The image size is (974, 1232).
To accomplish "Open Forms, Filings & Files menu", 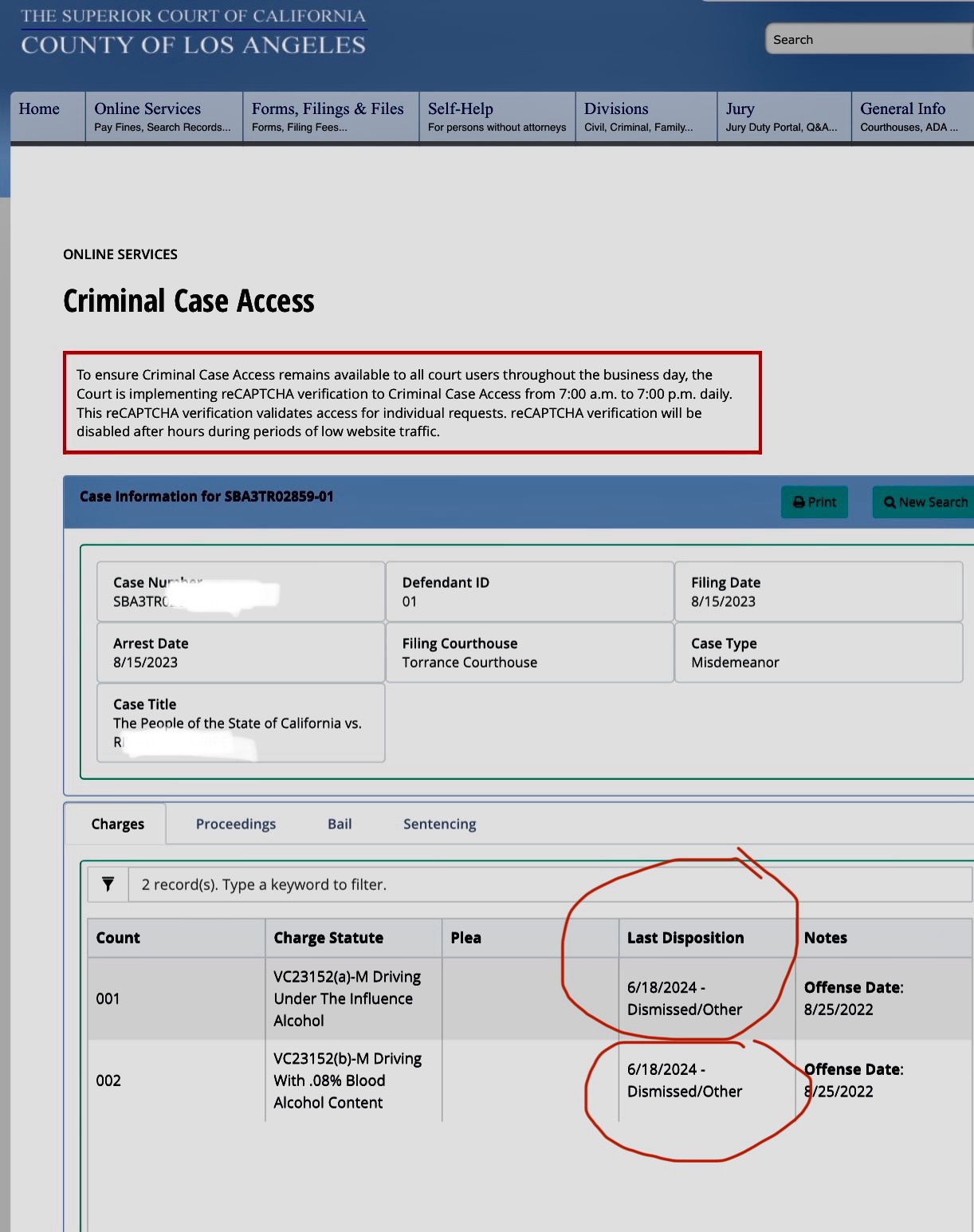I will click(x=328, y=116).
